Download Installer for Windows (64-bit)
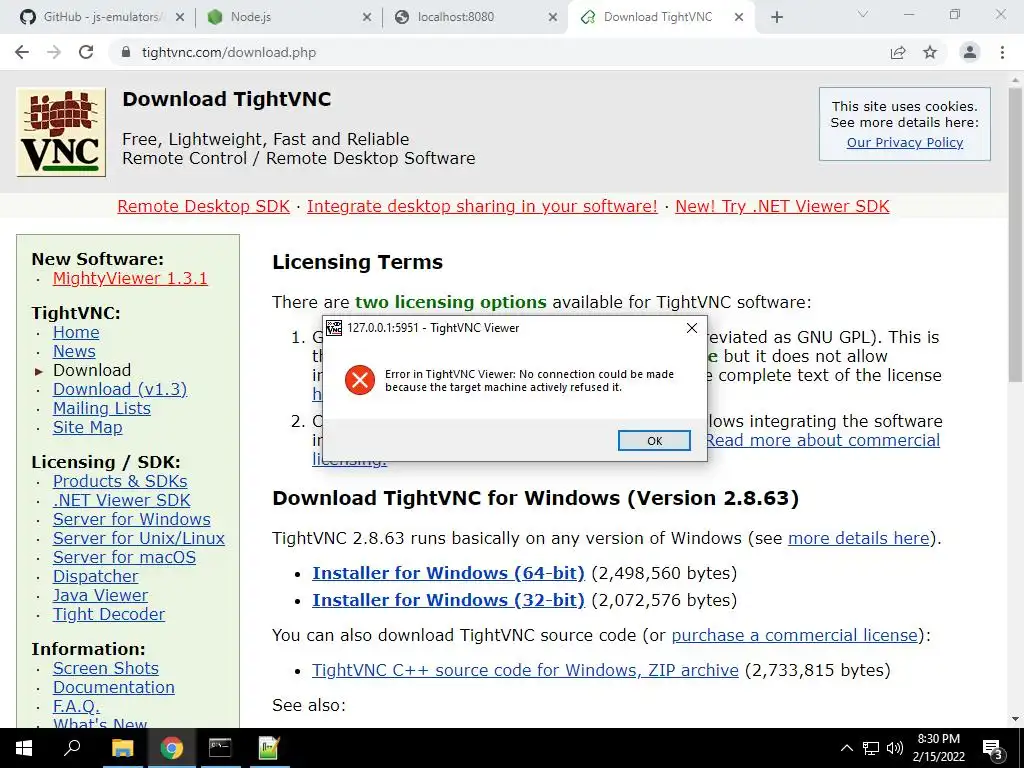The image size is (1024, 768). tap(448, 573)
